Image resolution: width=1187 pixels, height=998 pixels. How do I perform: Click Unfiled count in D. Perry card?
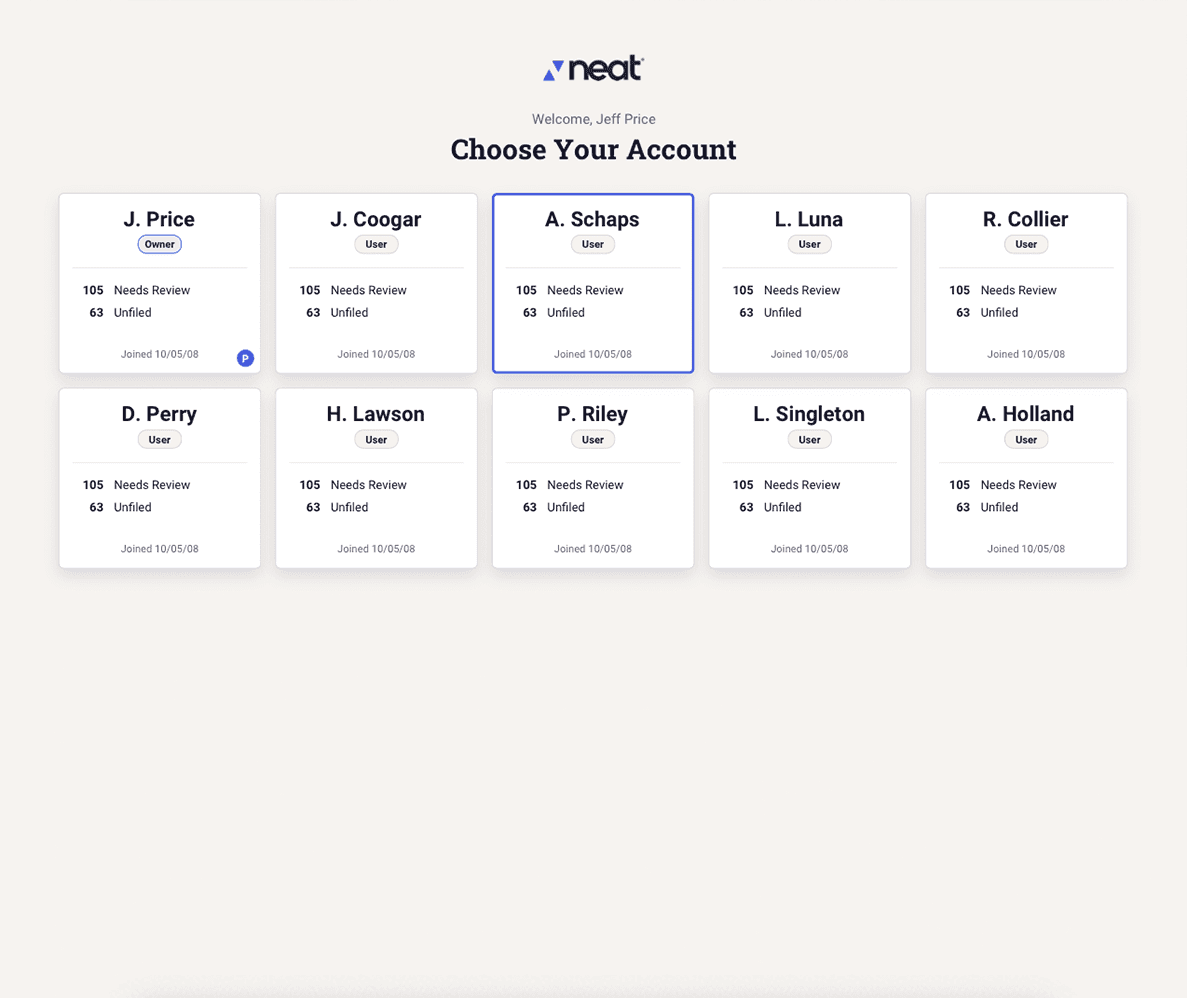pos(96,507)
